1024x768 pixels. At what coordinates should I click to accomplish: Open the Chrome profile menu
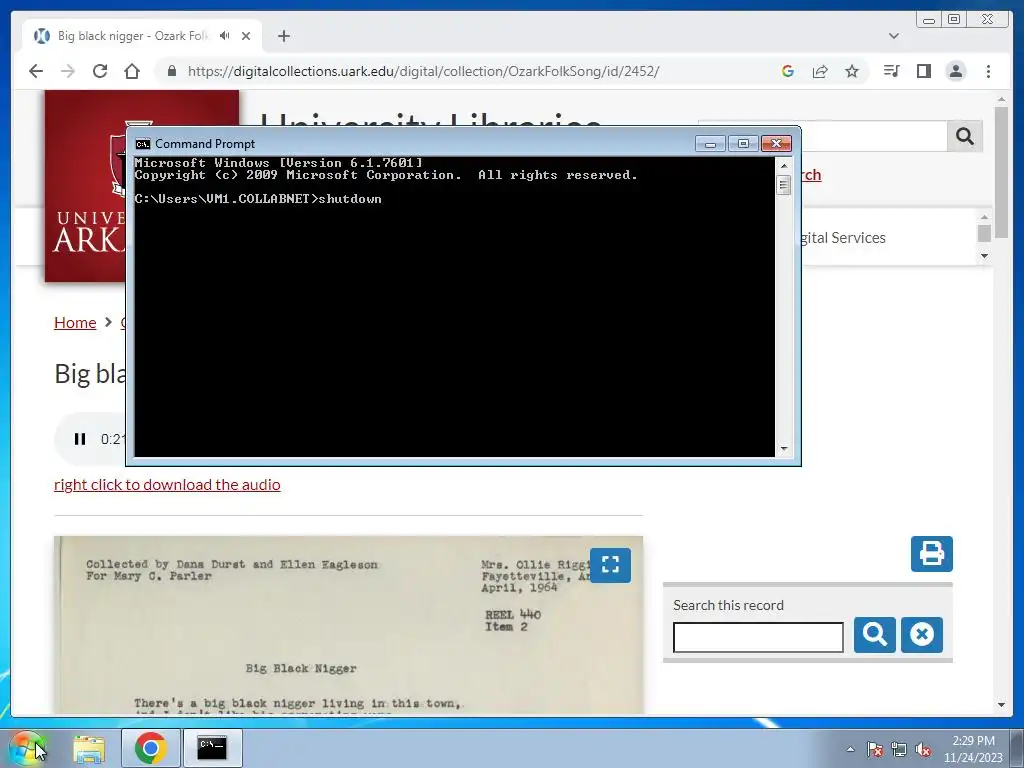(955, 71)
